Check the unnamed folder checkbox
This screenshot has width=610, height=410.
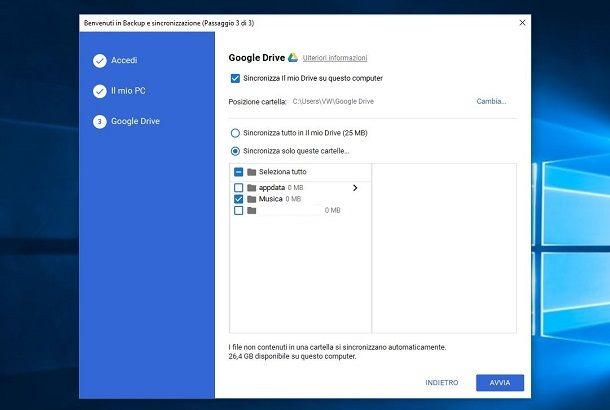tap(238, 210)
